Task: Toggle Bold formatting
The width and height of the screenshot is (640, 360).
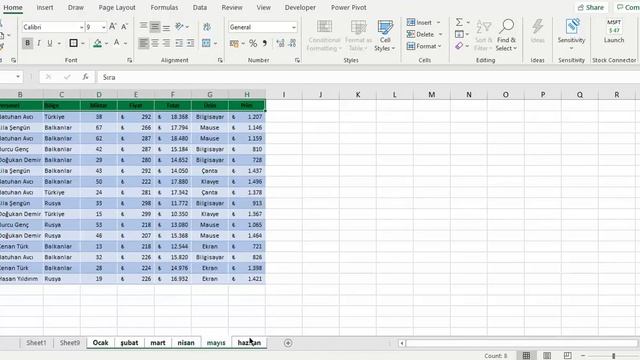Action: 27,43
